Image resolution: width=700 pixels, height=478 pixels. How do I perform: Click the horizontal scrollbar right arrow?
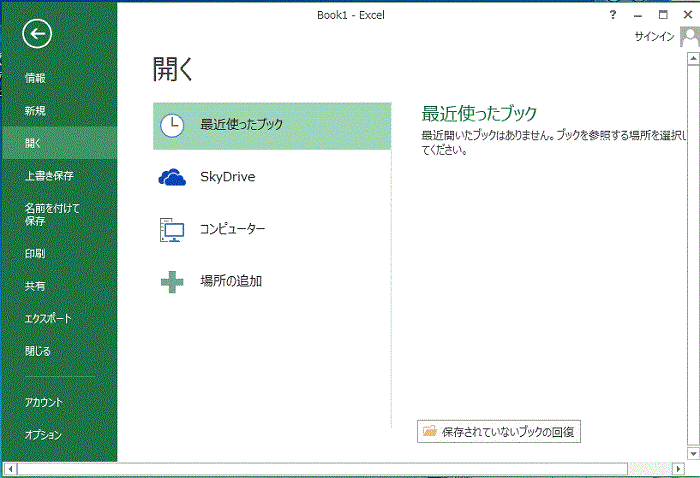point(679,469)
